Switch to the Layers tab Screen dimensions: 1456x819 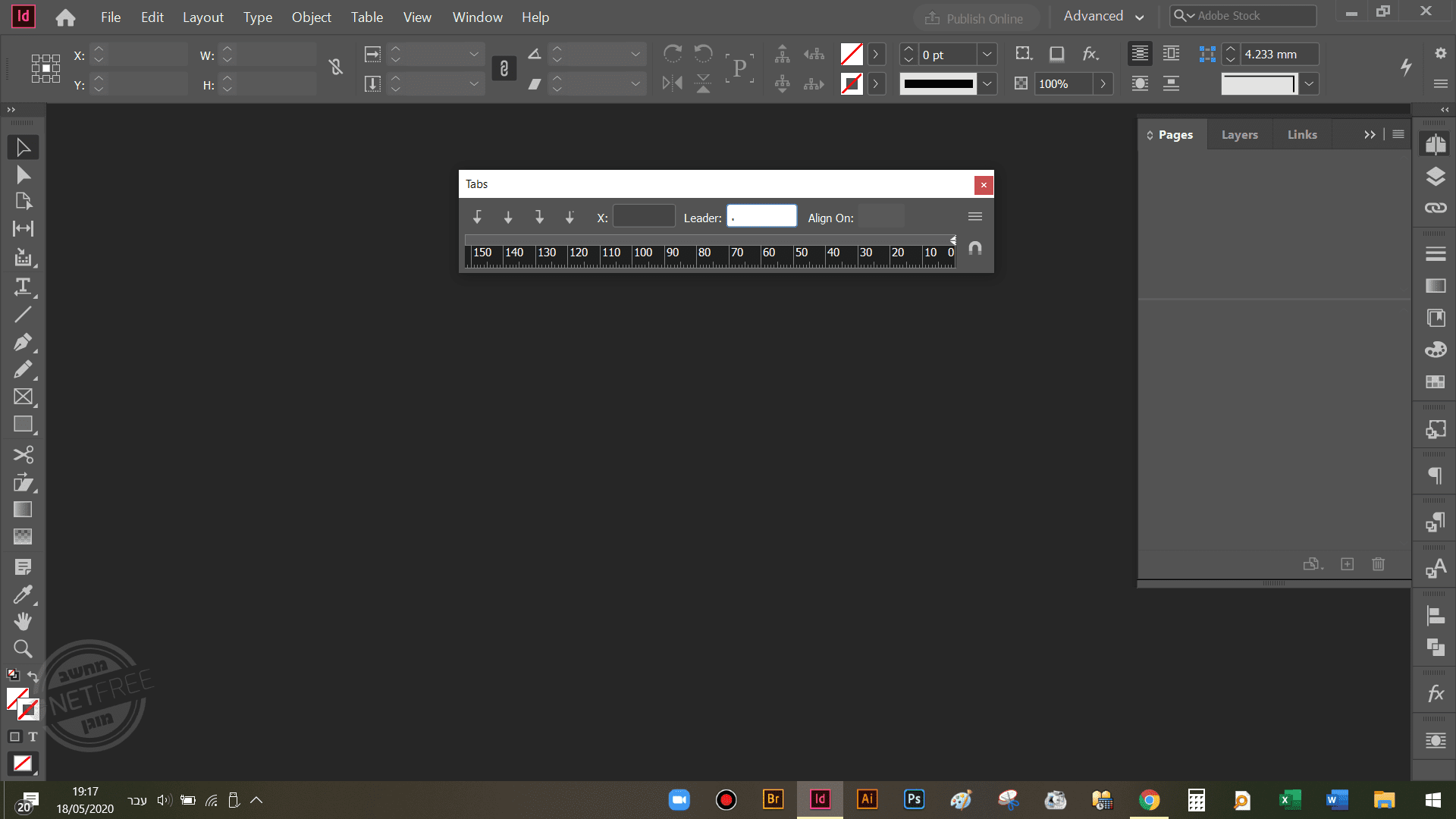coord(1239,135)
